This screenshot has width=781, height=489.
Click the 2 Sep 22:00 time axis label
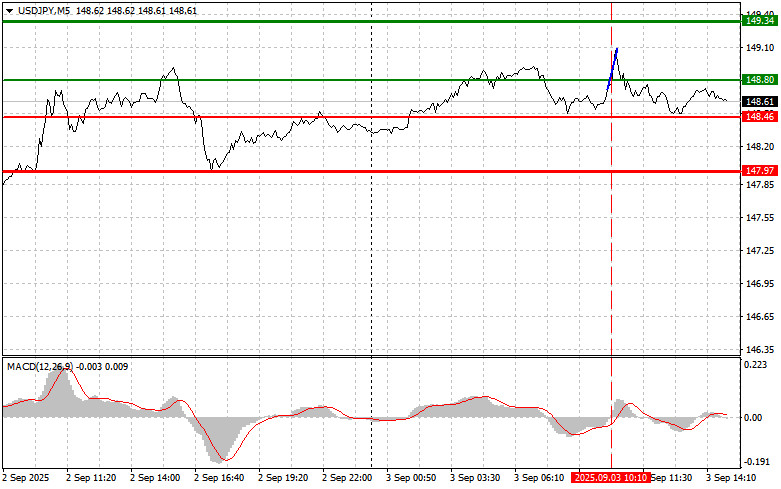pos(347,478)
